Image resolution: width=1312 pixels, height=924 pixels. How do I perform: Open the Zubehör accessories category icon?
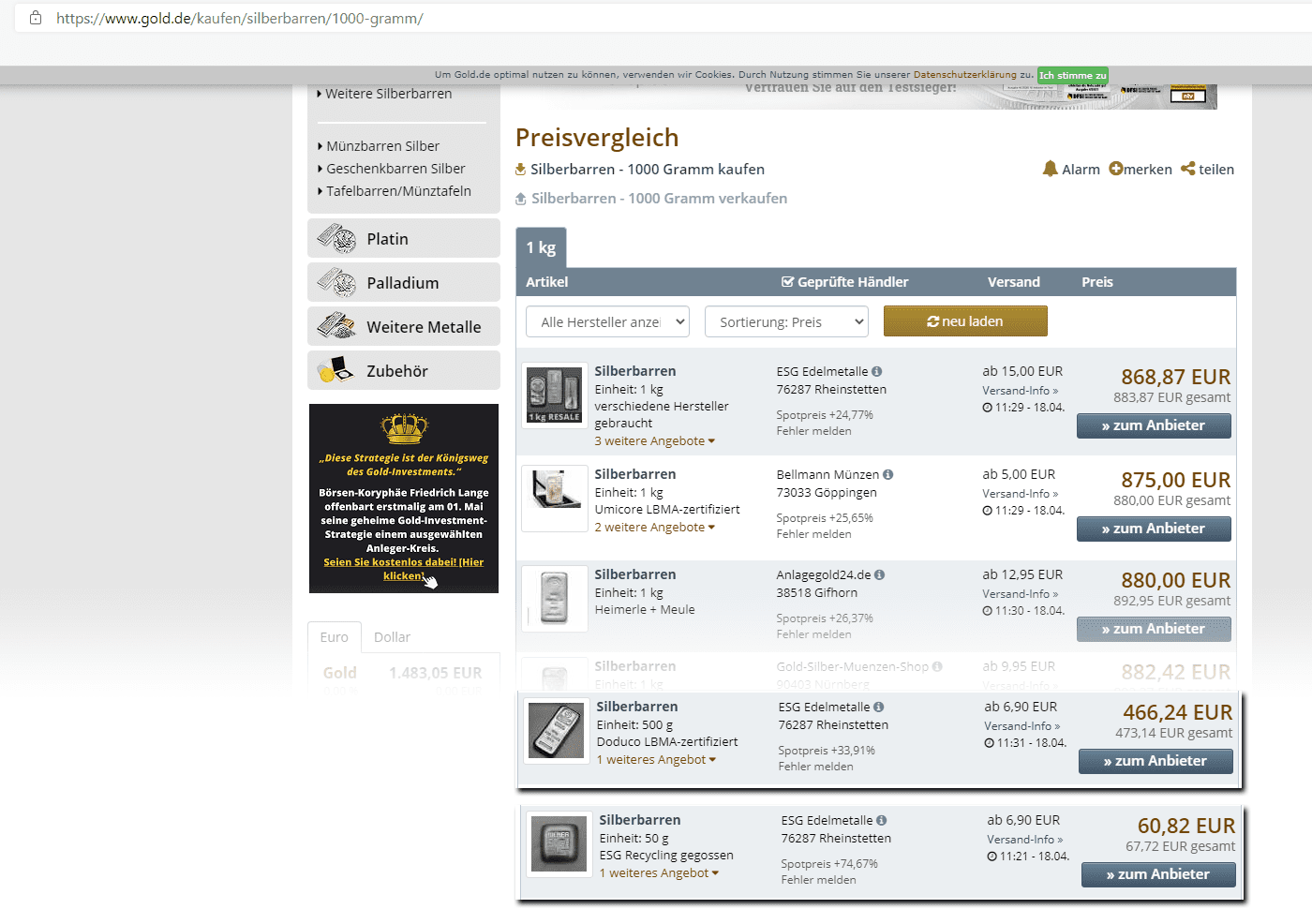[335, 371]
